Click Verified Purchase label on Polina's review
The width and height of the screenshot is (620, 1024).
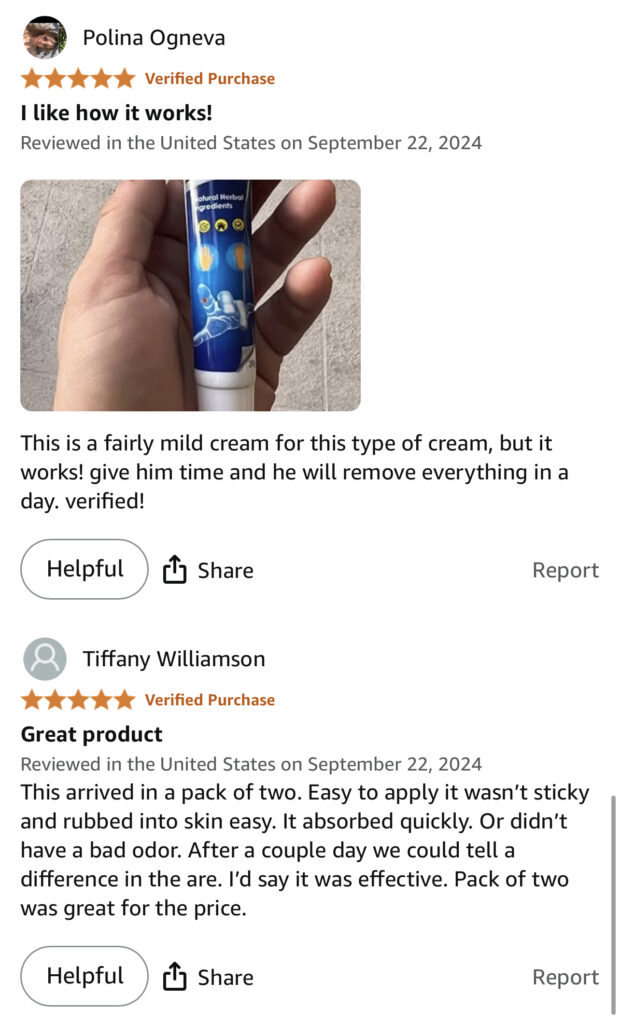[210, 78]
